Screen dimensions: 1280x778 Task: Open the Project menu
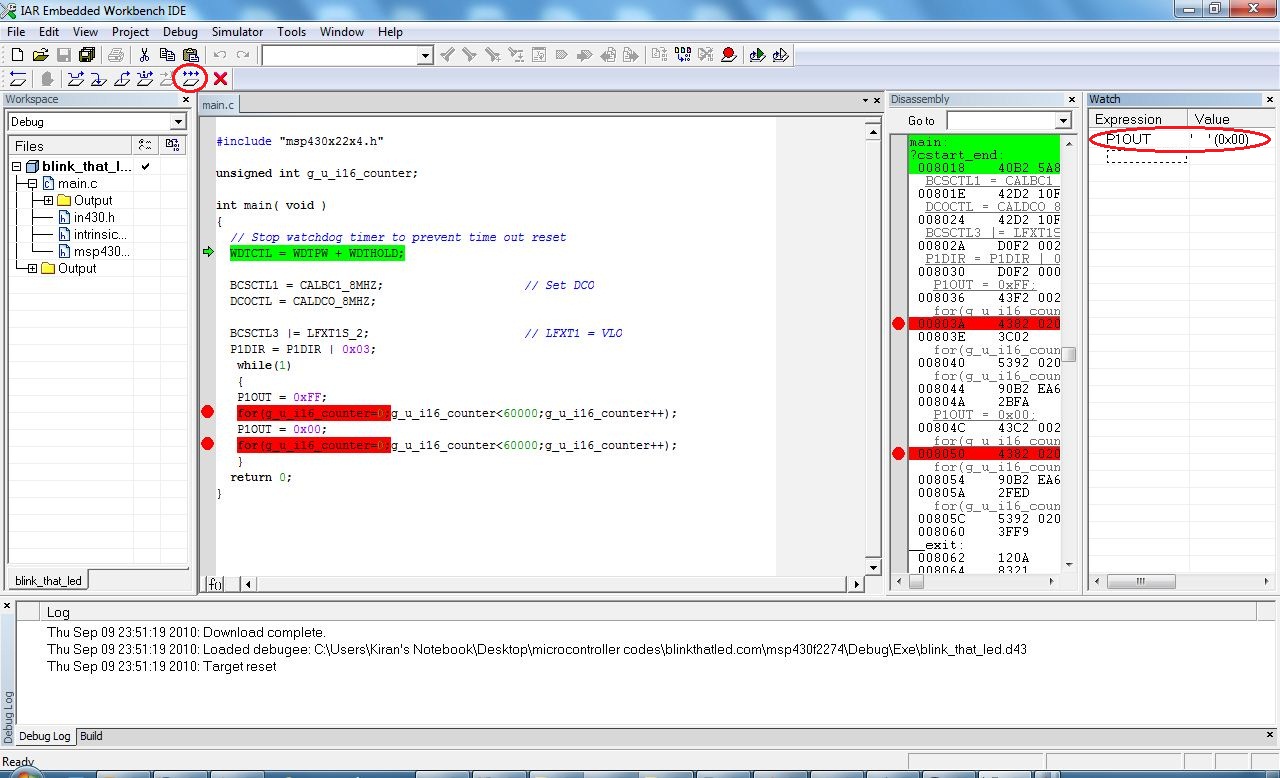coord(130,32)
